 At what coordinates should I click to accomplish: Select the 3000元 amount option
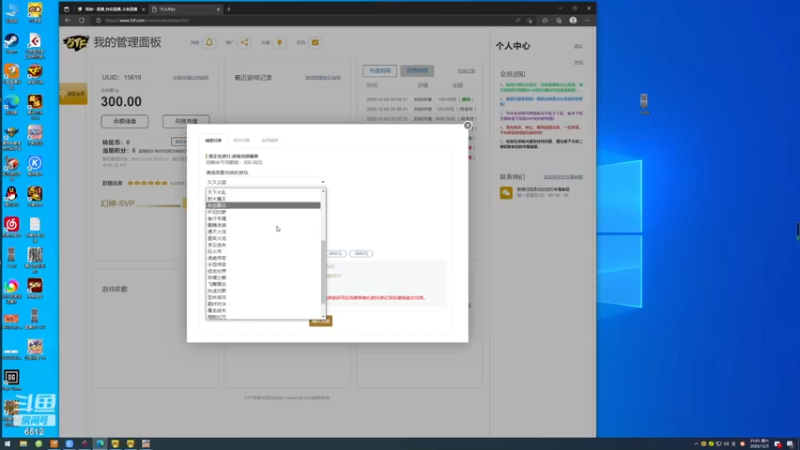[335, 254]
